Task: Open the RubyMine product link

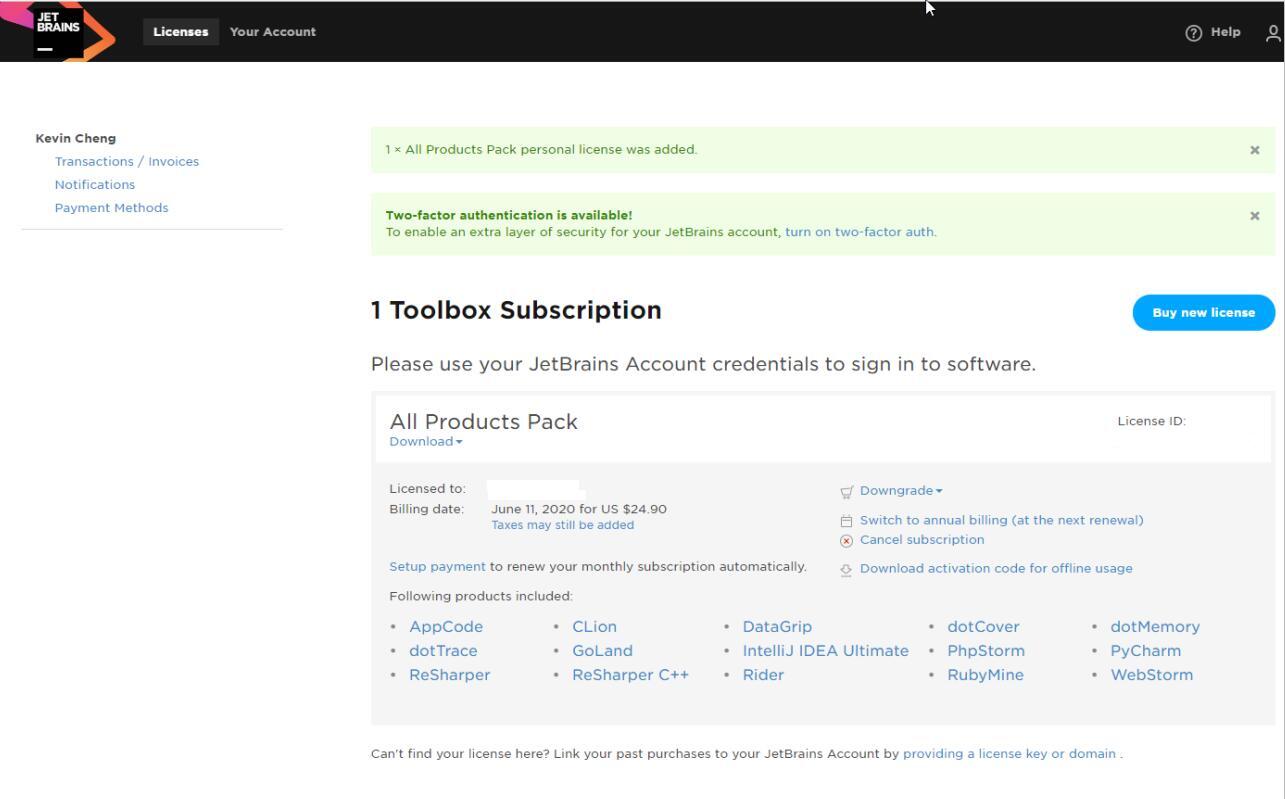Action: click(986, 675)
